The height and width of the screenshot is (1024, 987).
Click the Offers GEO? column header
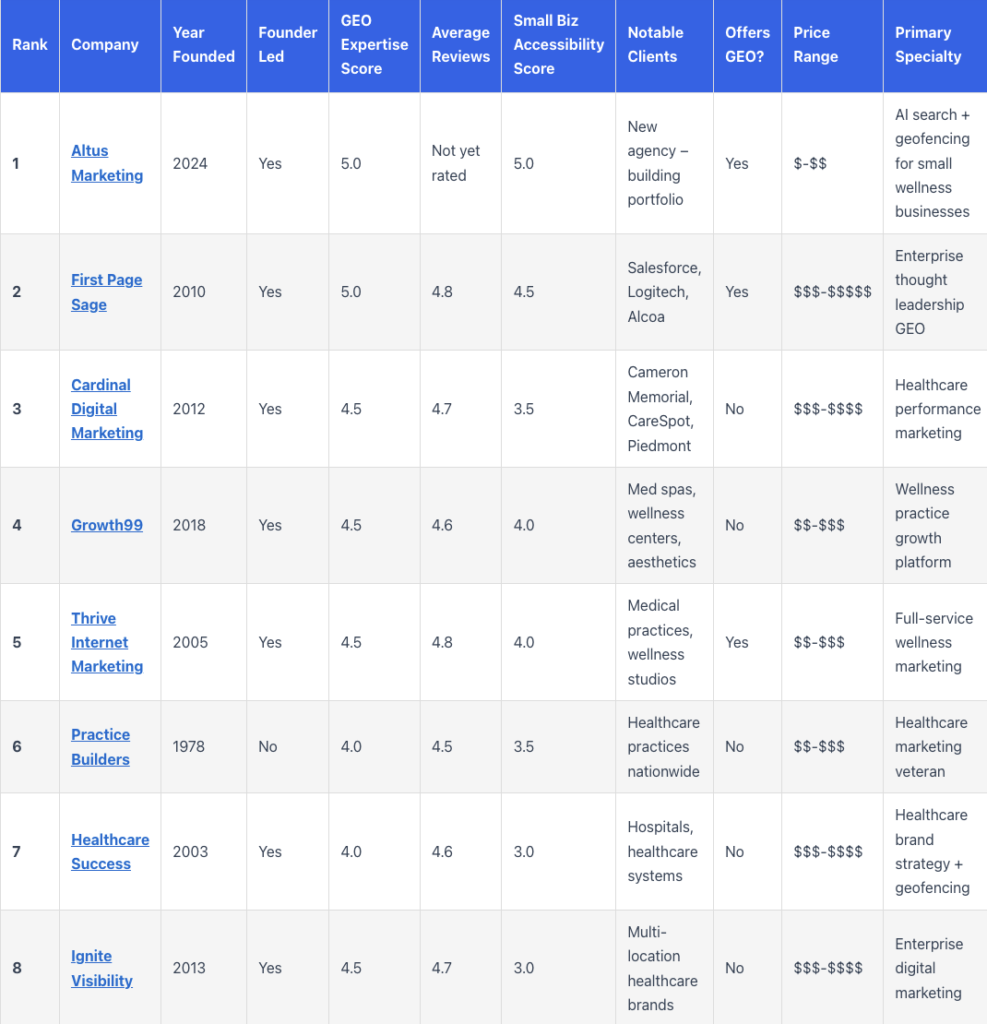(747, 45)
